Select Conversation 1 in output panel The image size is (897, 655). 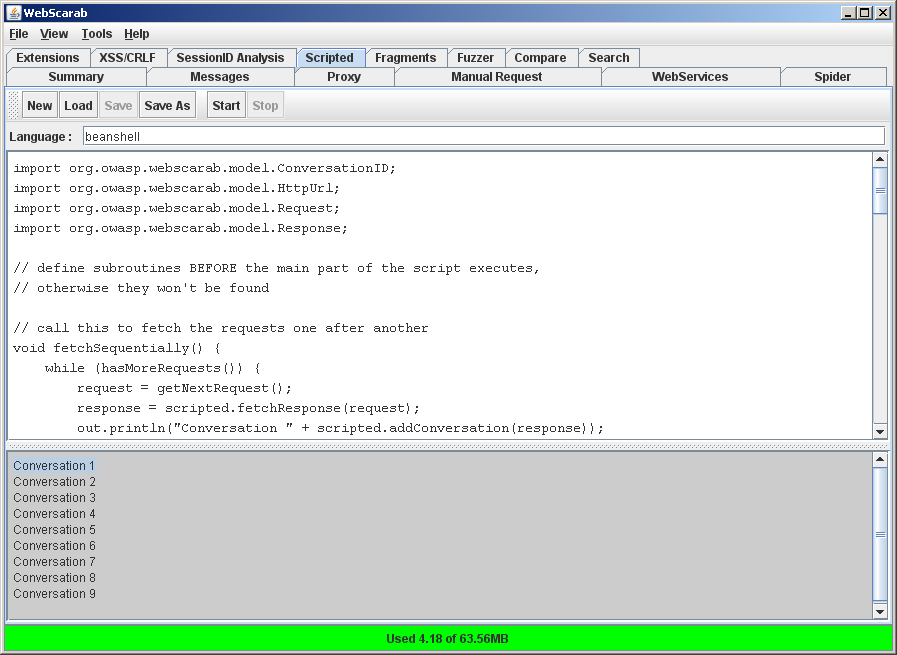click(x=55, y=466)
